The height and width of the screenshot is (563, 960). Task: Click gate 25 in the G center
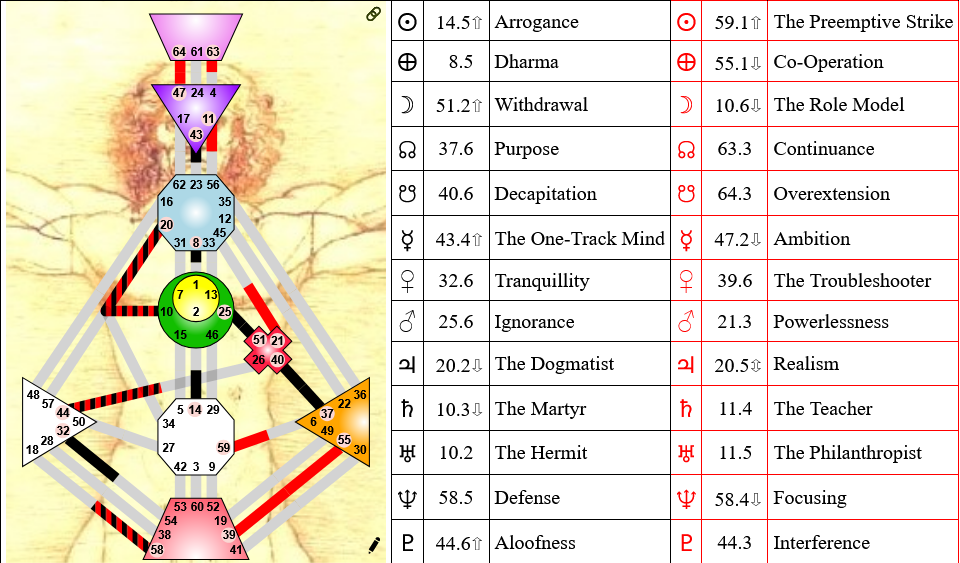tap(225, 312)
